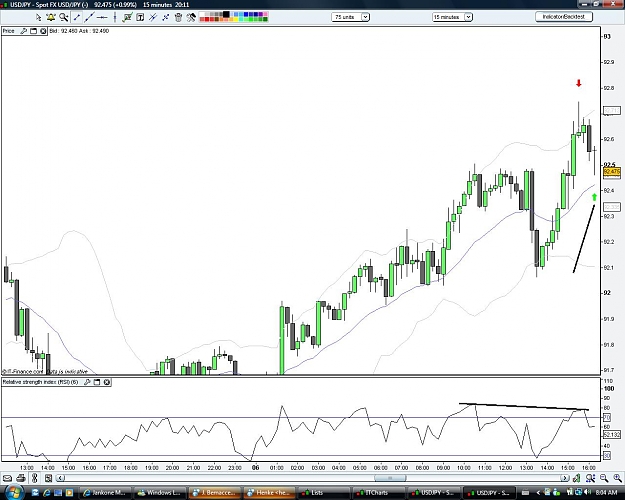Viewport: 625px width, 500px height.
Task: Click the zoom in magnifier icon
Action: (617, 478)
